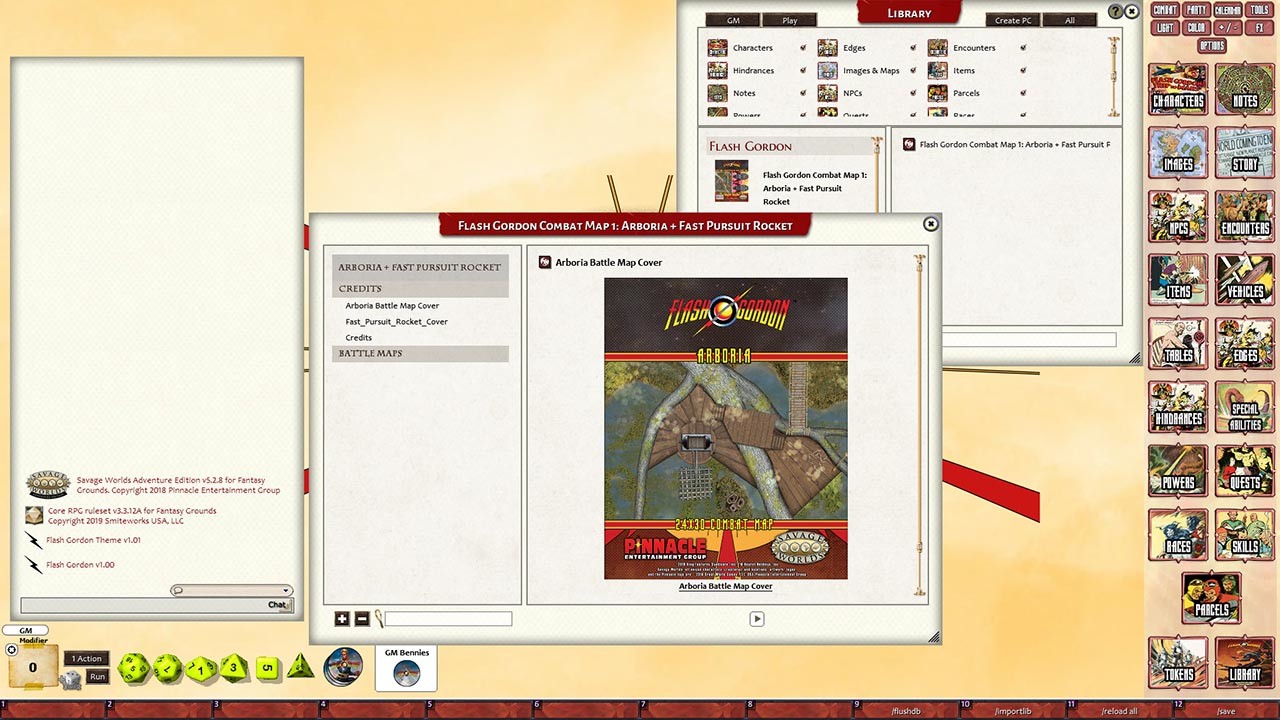Switch to the GM tab in Library
1280x720 pixels.
point(733,19)
